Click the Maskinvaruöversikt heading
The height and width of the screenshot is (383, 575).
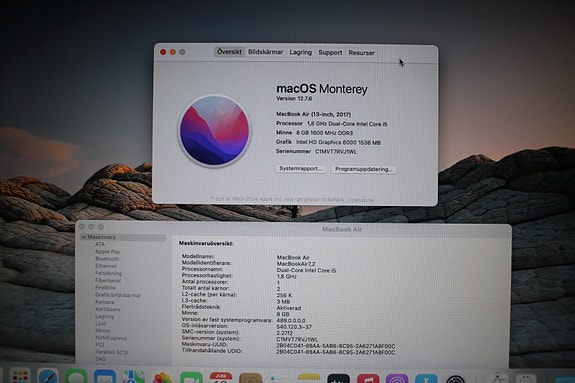tap(206, 243)
